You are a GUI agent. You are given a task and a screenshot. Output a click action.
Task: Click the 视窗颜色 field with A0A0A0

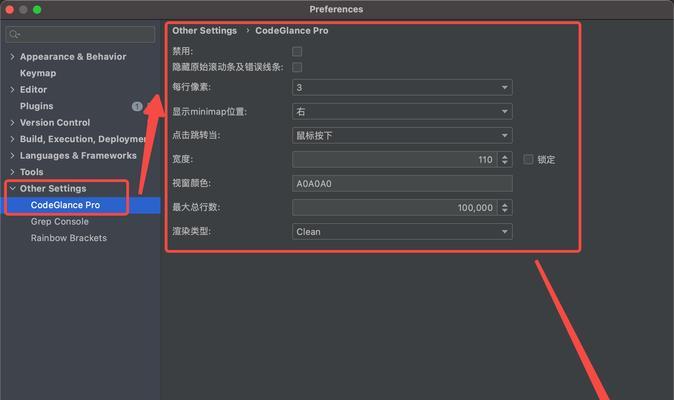click(402, 183)
